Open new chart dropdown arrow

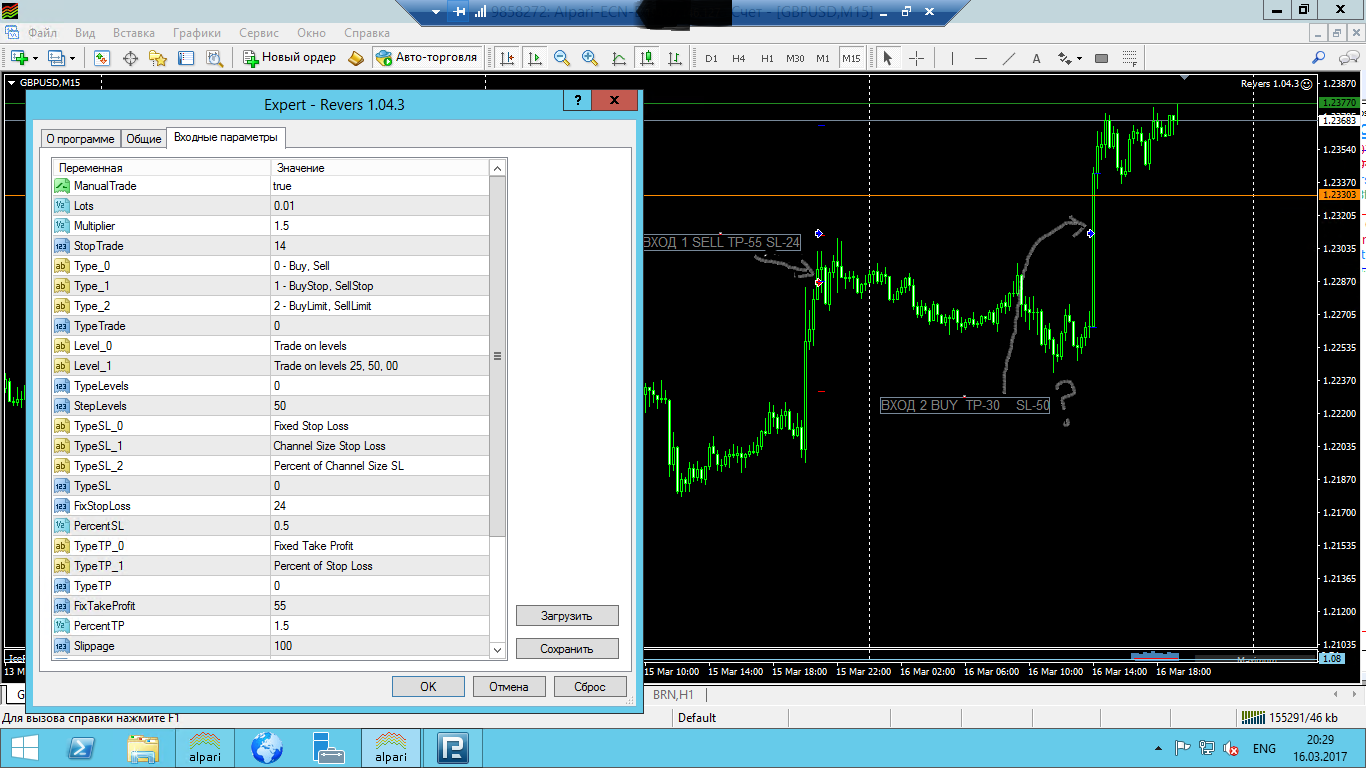tap(36, 58)
